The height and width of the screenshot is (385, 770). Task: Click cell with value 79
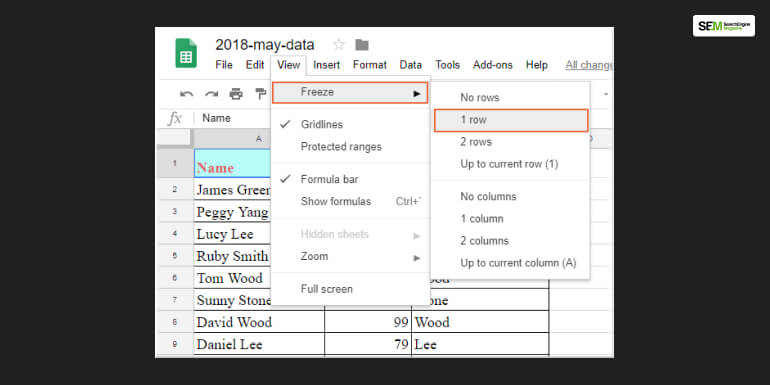pos(368,344)
